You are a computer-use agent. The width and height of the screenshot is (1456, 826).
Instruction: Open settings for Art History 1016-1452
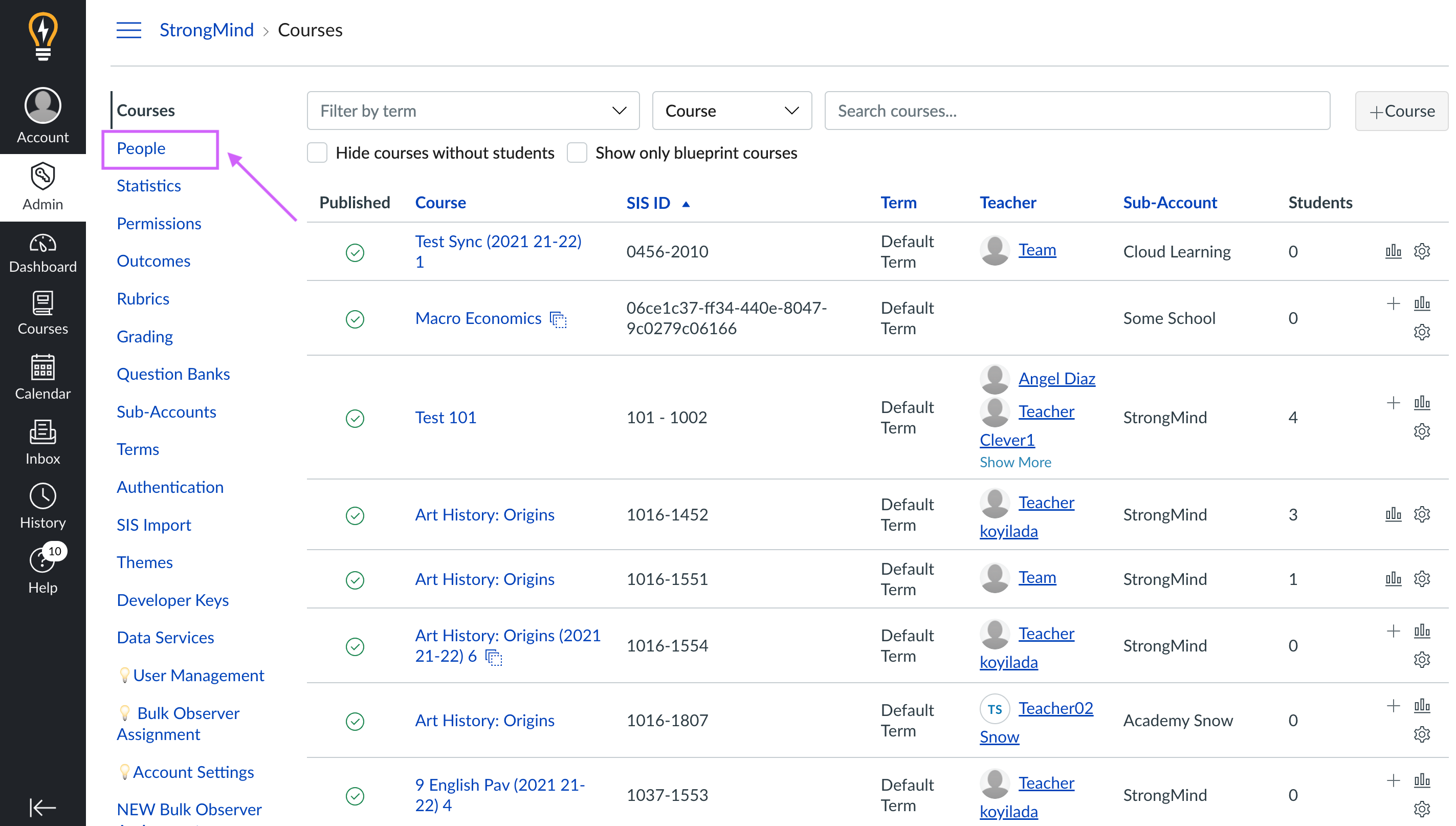[1422, 514]
